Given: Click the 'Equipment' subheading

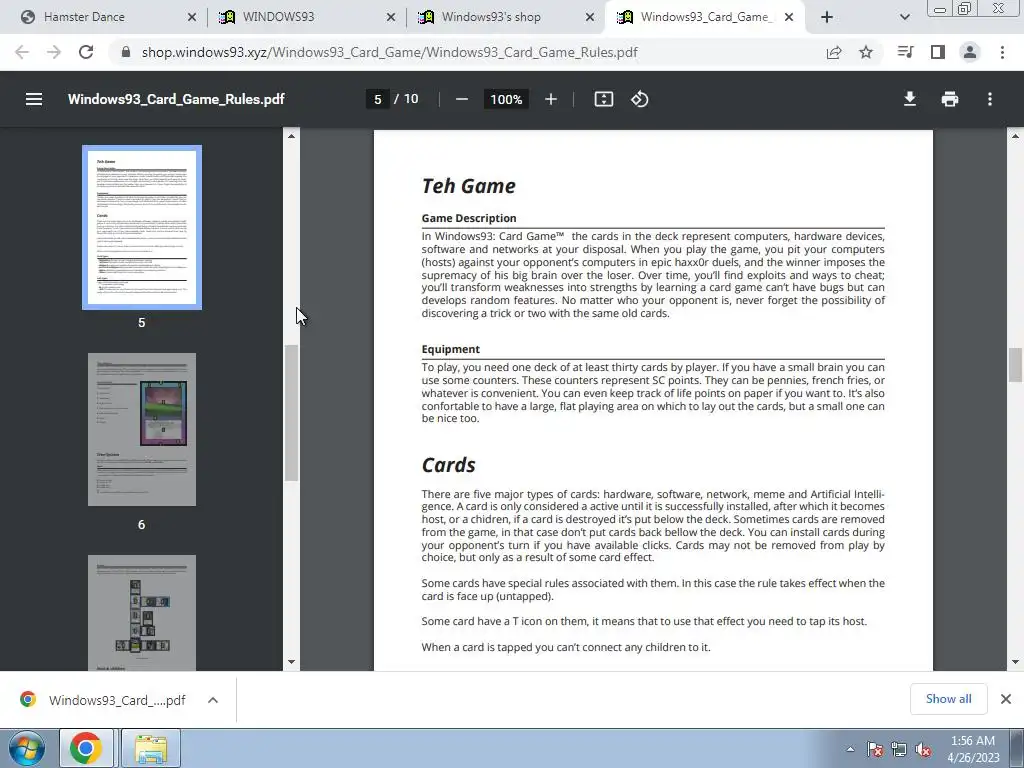Looking at the screenshot, I should pyautogui.click(x=451, y=349).
